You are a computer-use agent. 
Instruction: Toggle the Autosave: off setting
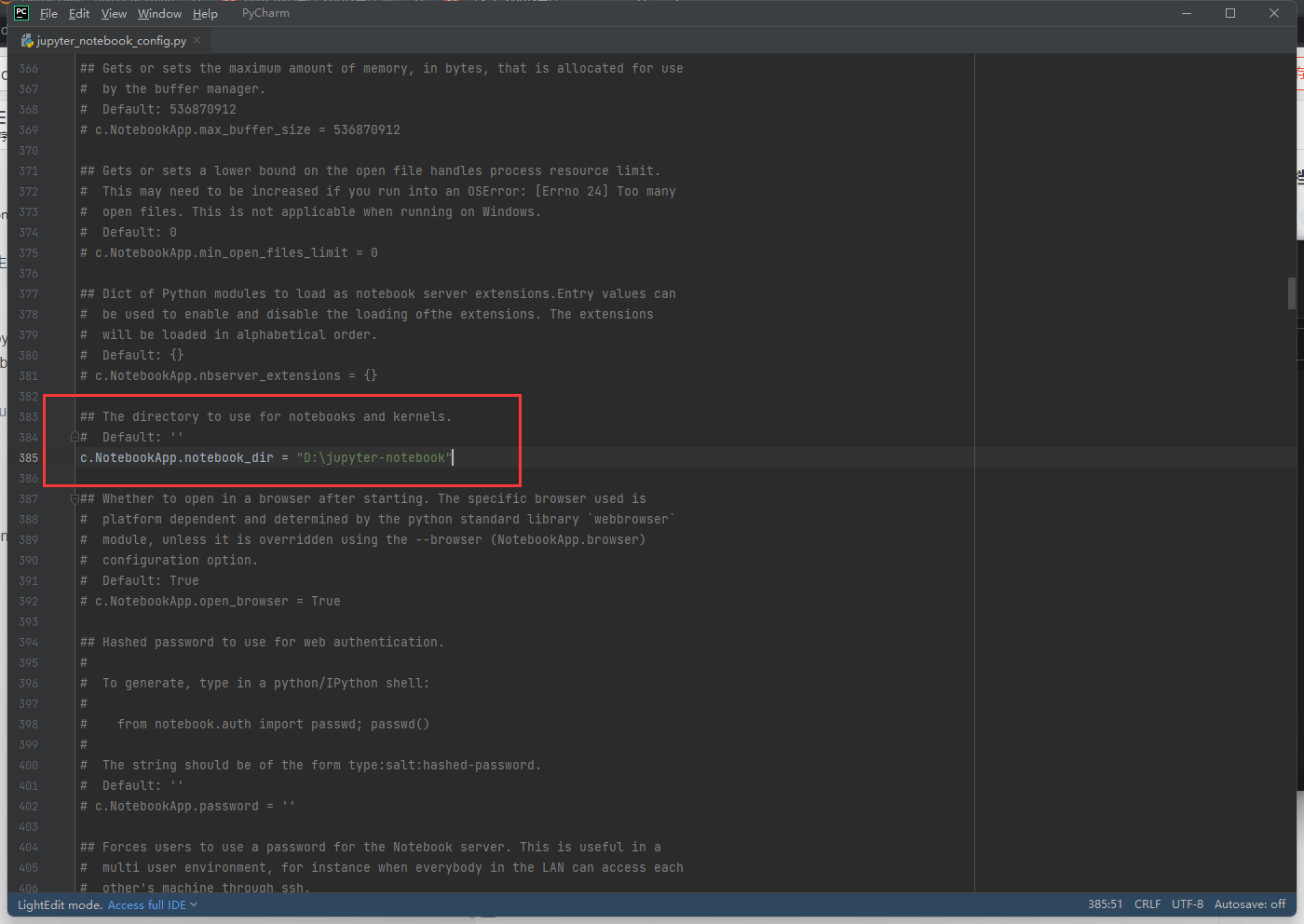1248,904
